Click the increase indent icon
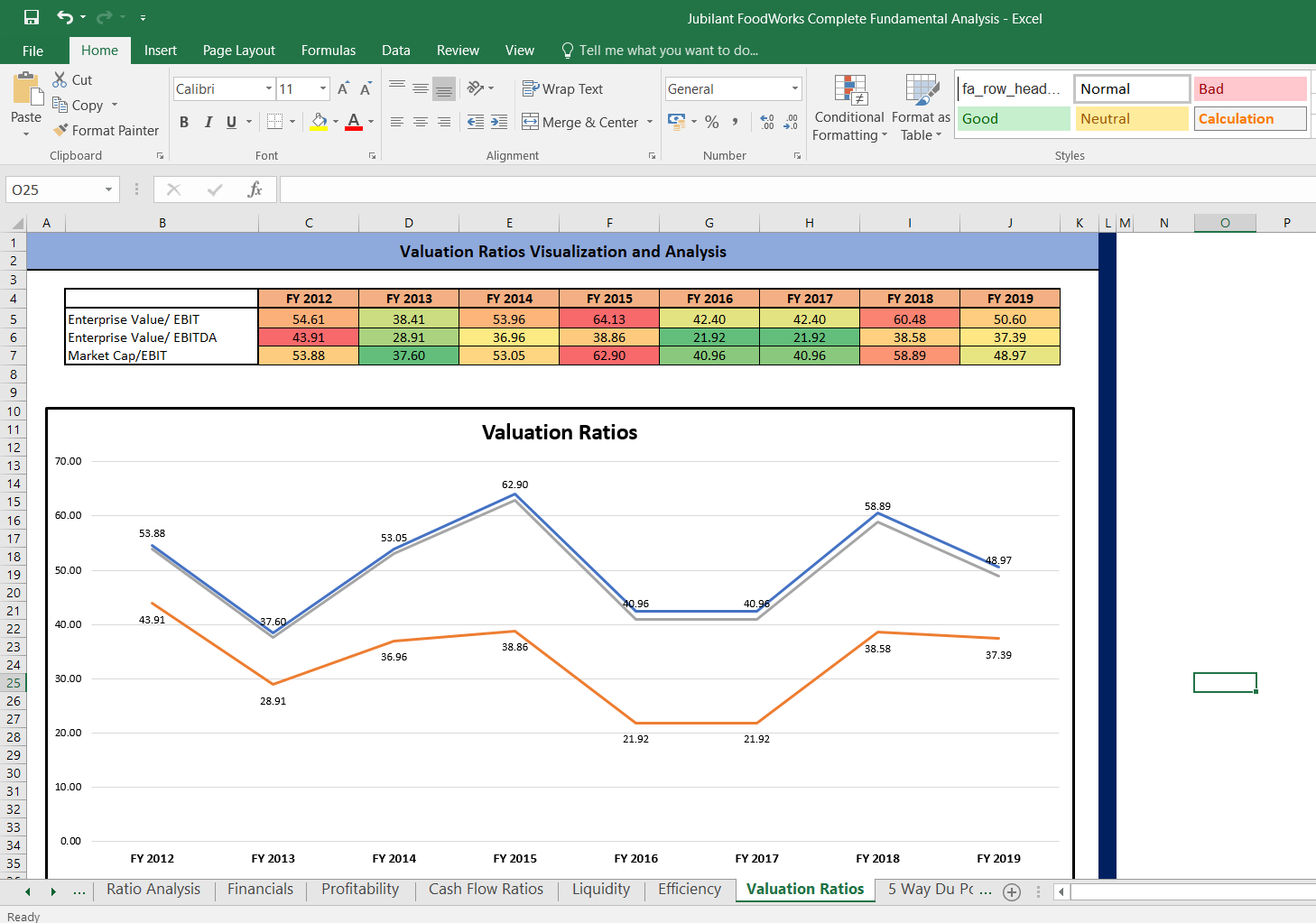Screen dimensions: 1316x923 pyautogui.click(x=499, y=122)
